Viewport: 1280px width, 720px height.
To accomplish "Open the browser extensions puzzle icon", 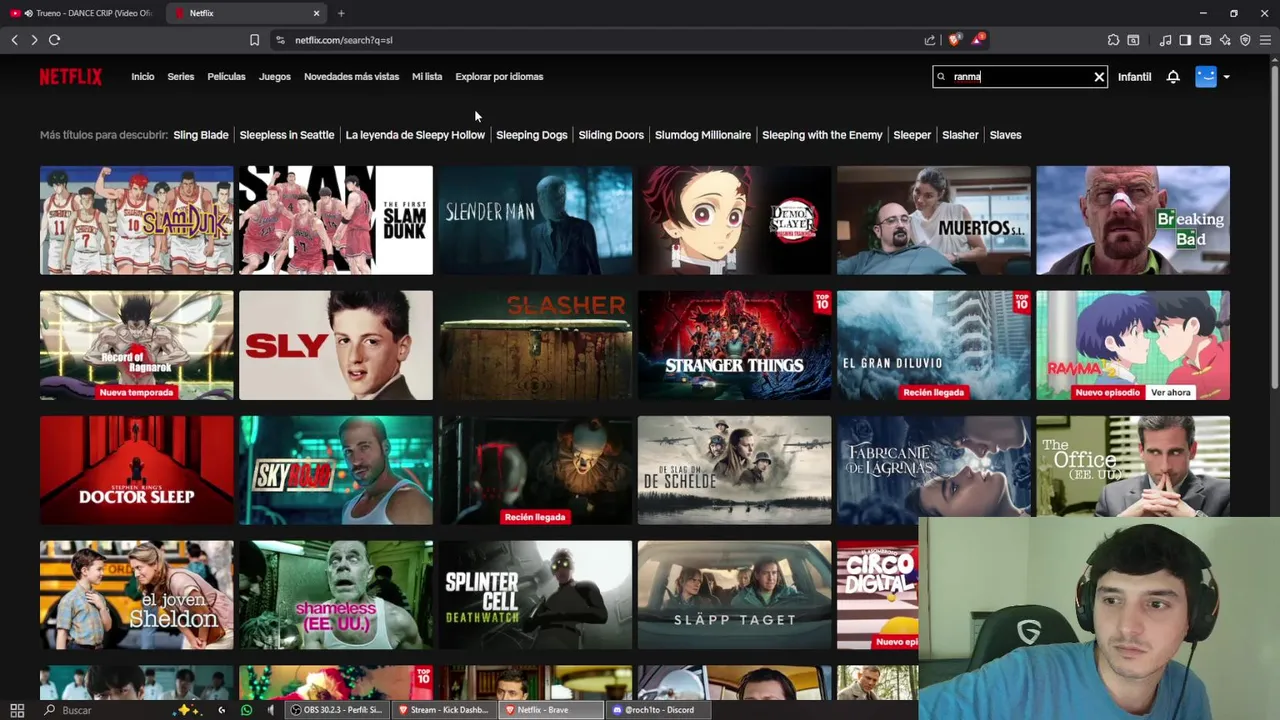I will (x=1113, y=40).
